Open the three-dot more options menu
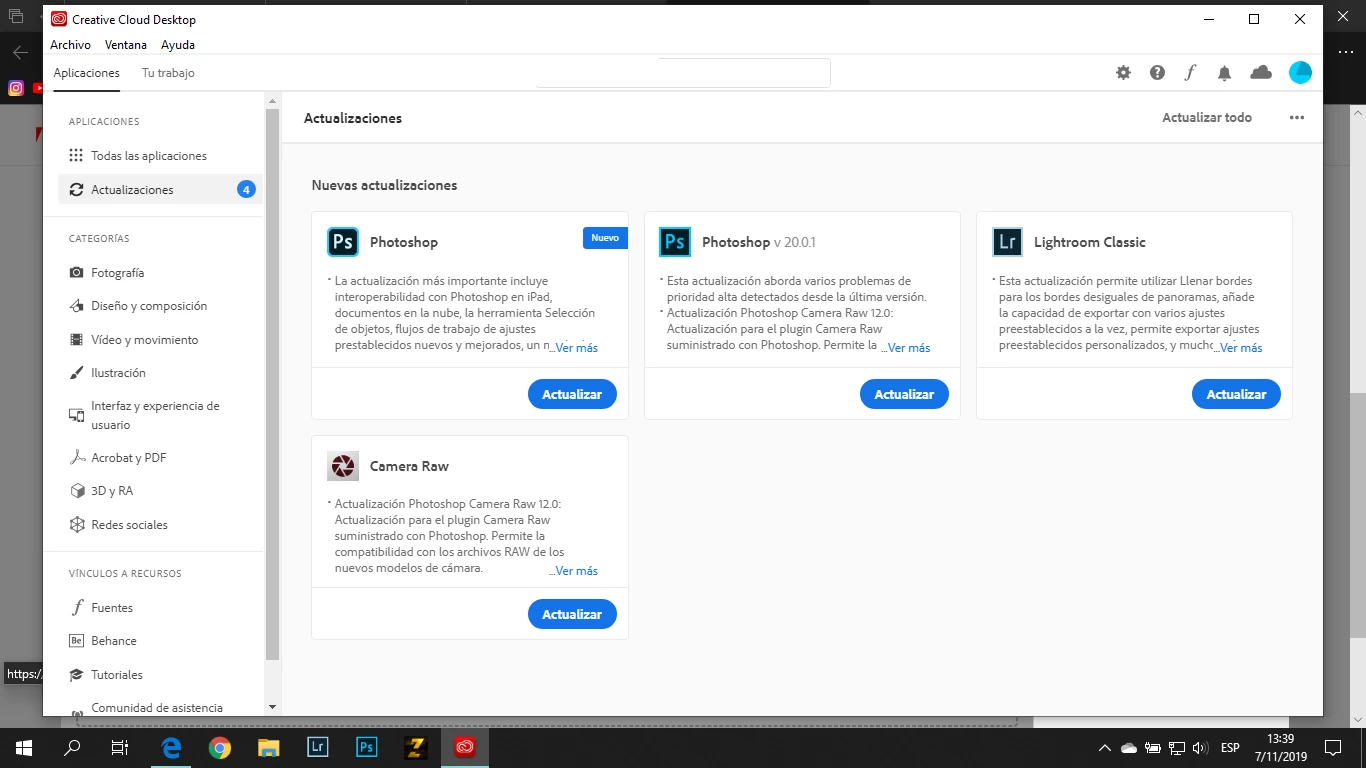This screenshot has height=768, width=1366. [x=1297, y=118]
